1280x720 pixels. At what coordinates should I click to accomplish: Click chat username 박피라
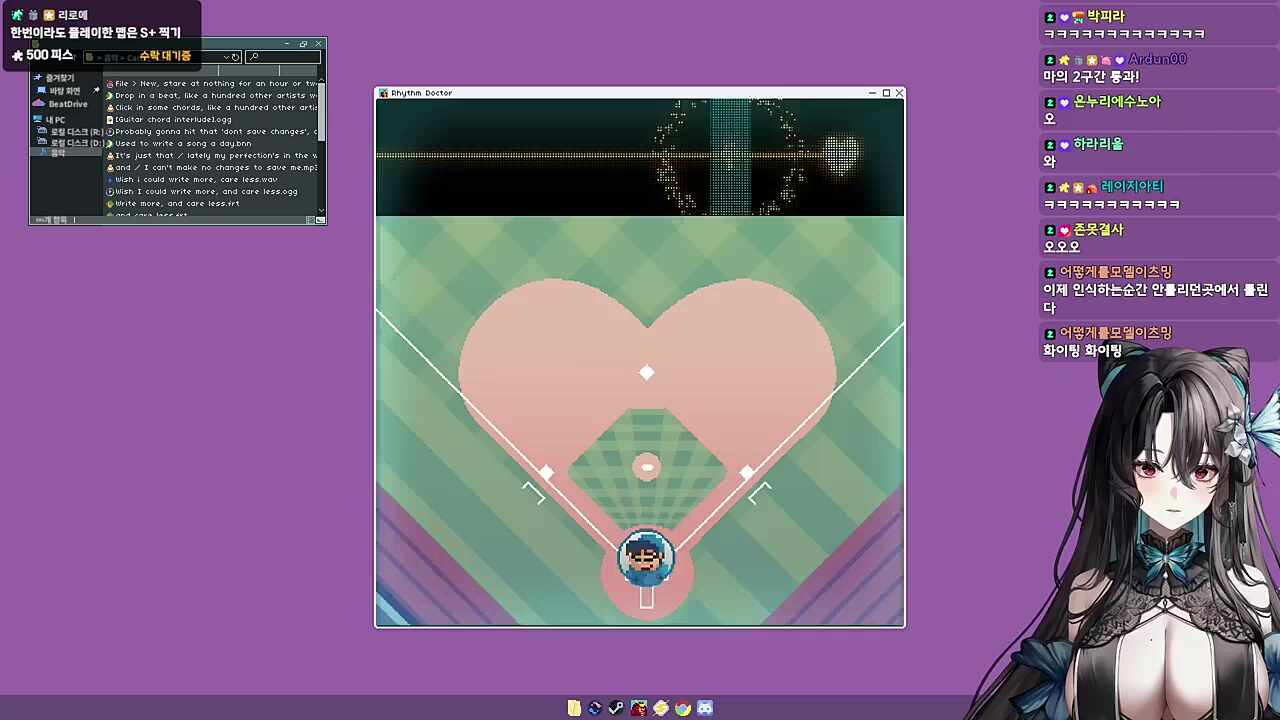1106,17
